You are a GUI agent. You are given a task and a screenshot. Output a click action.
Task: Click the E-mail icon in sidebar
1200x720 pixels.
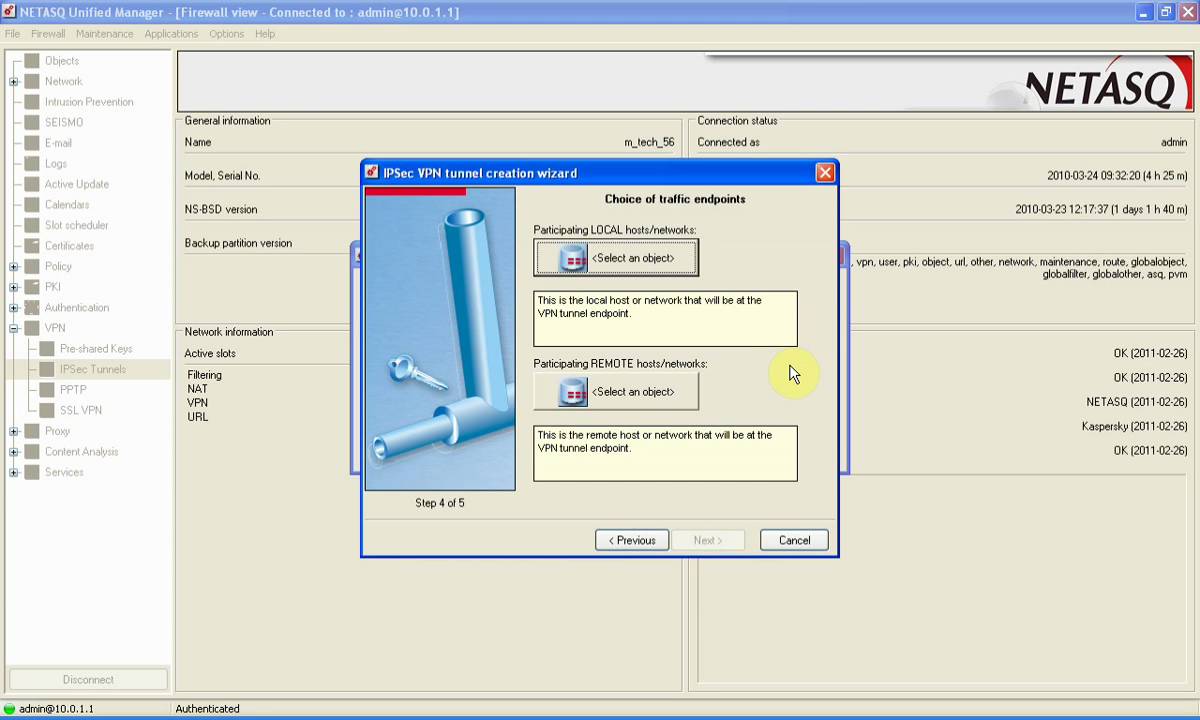[32, 143]
